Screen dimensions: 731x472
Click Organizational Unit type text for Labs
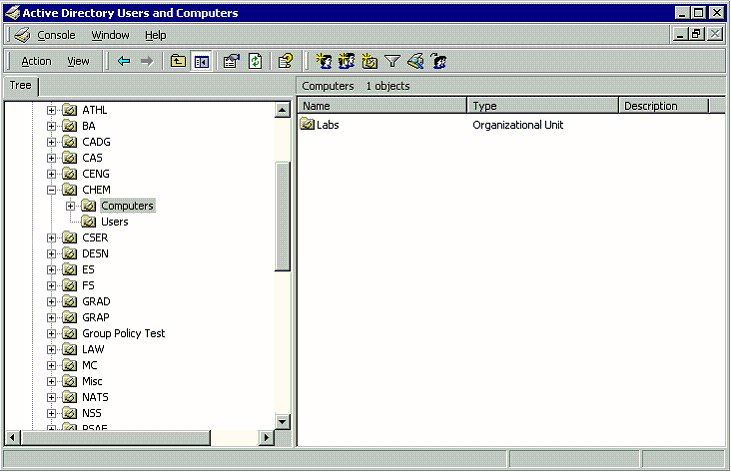pyautogui.click(x=517, y=125)
